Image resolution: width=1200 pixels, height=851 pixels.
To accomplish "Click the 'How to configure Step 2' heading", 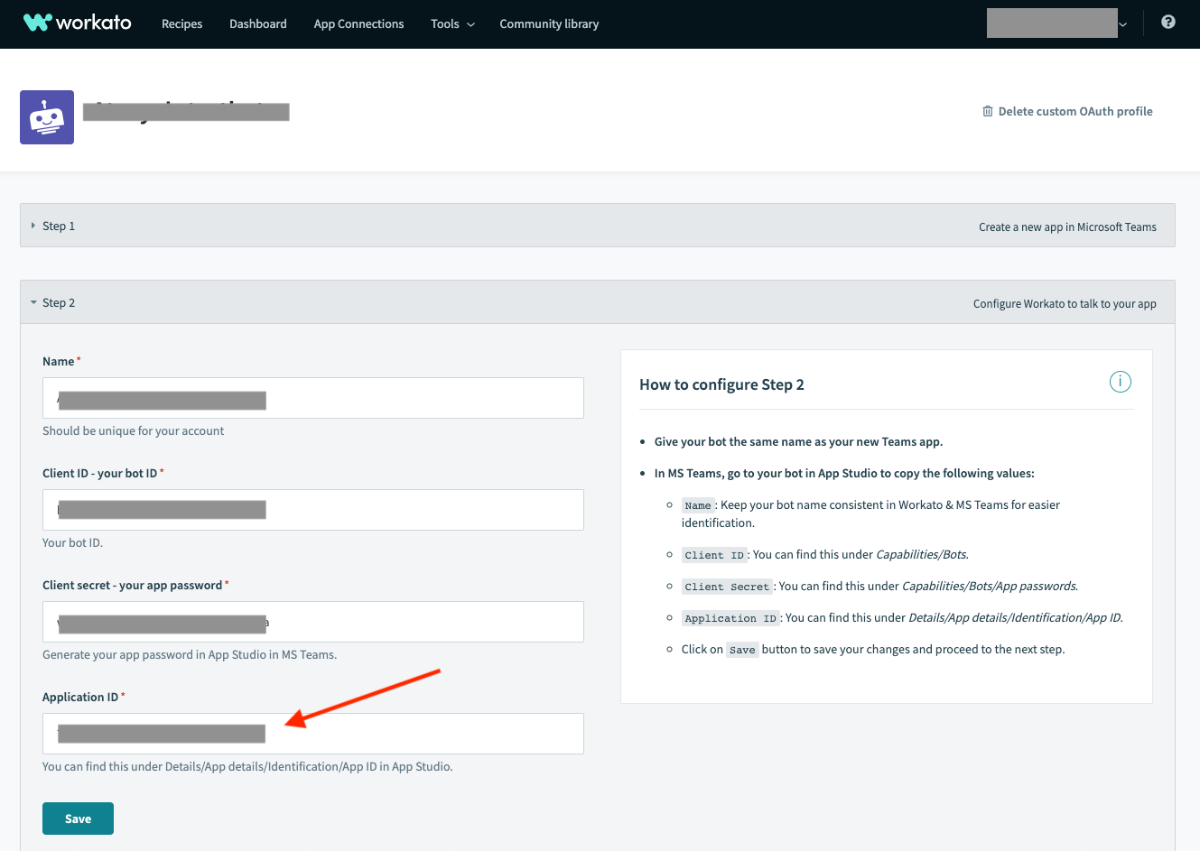I will click(x=722, y=385).
